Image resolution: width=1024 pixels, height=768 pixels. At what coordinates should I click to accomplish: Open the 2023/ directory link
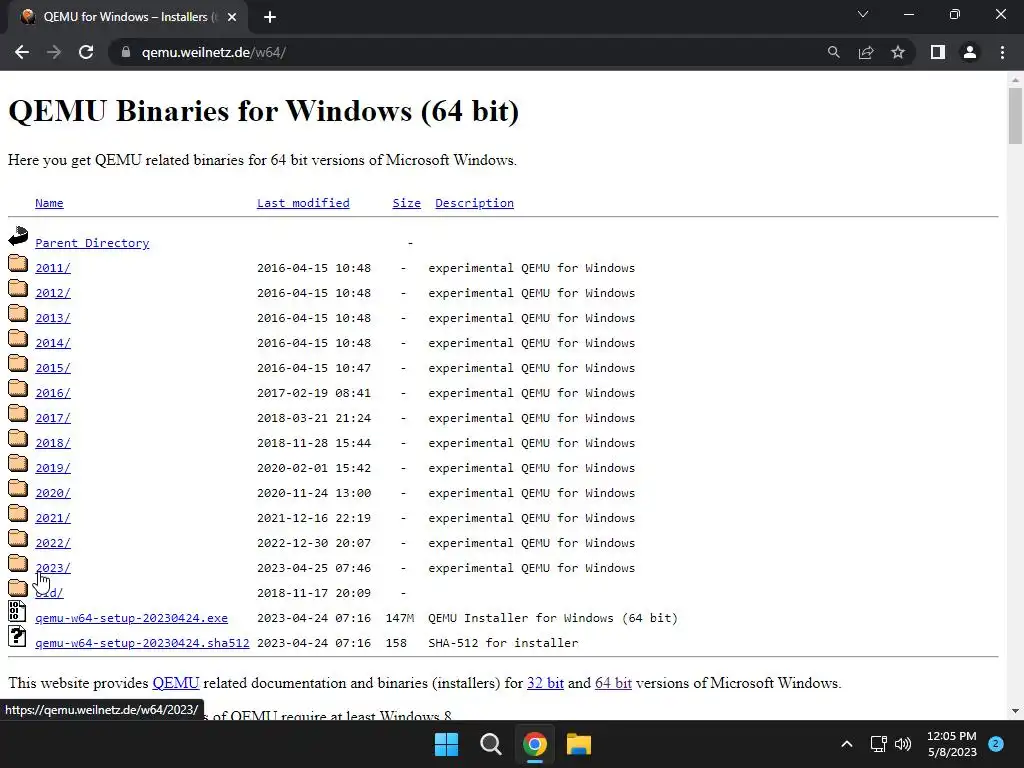[53, 568]
